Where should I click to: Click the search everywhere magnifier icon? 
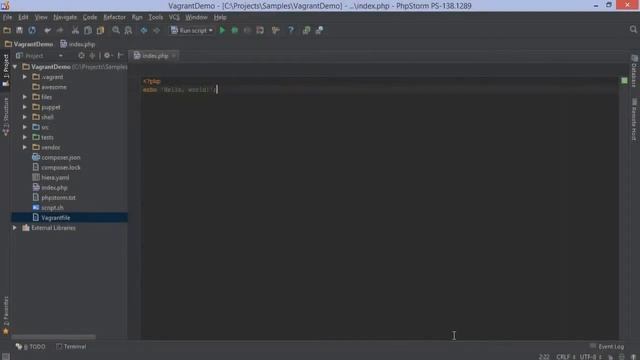[633, 29]
